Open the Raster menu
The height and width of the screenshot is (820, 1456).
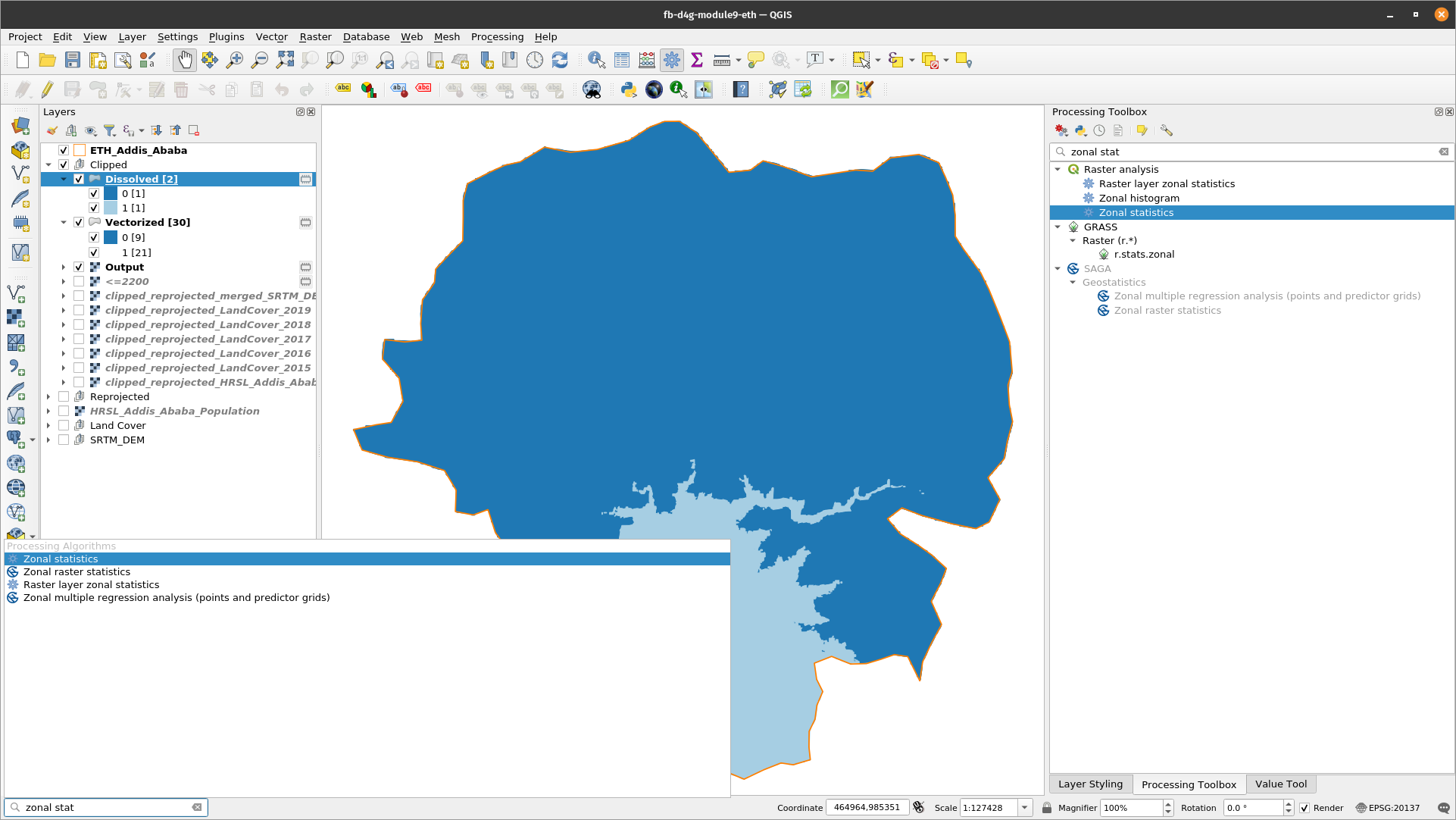point(314,37)
